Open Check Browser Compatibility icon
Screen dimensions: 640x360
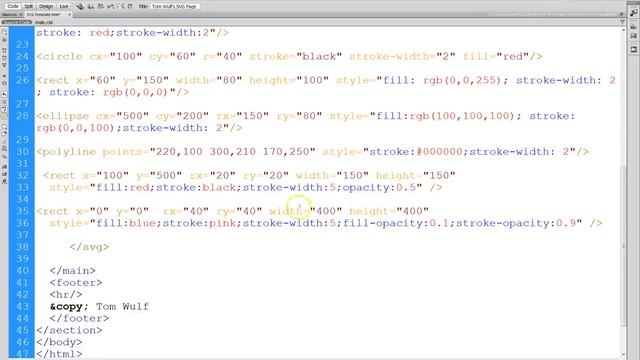111,7
